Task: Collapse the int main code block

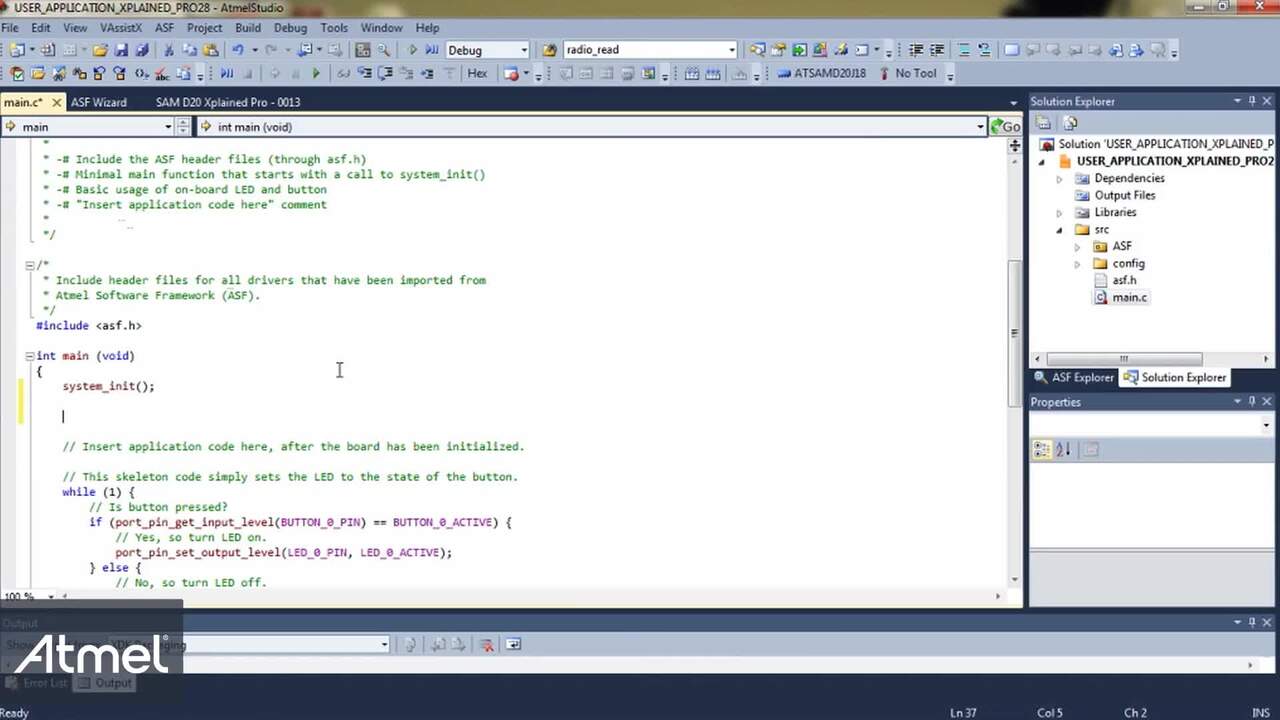Action: 30,356
